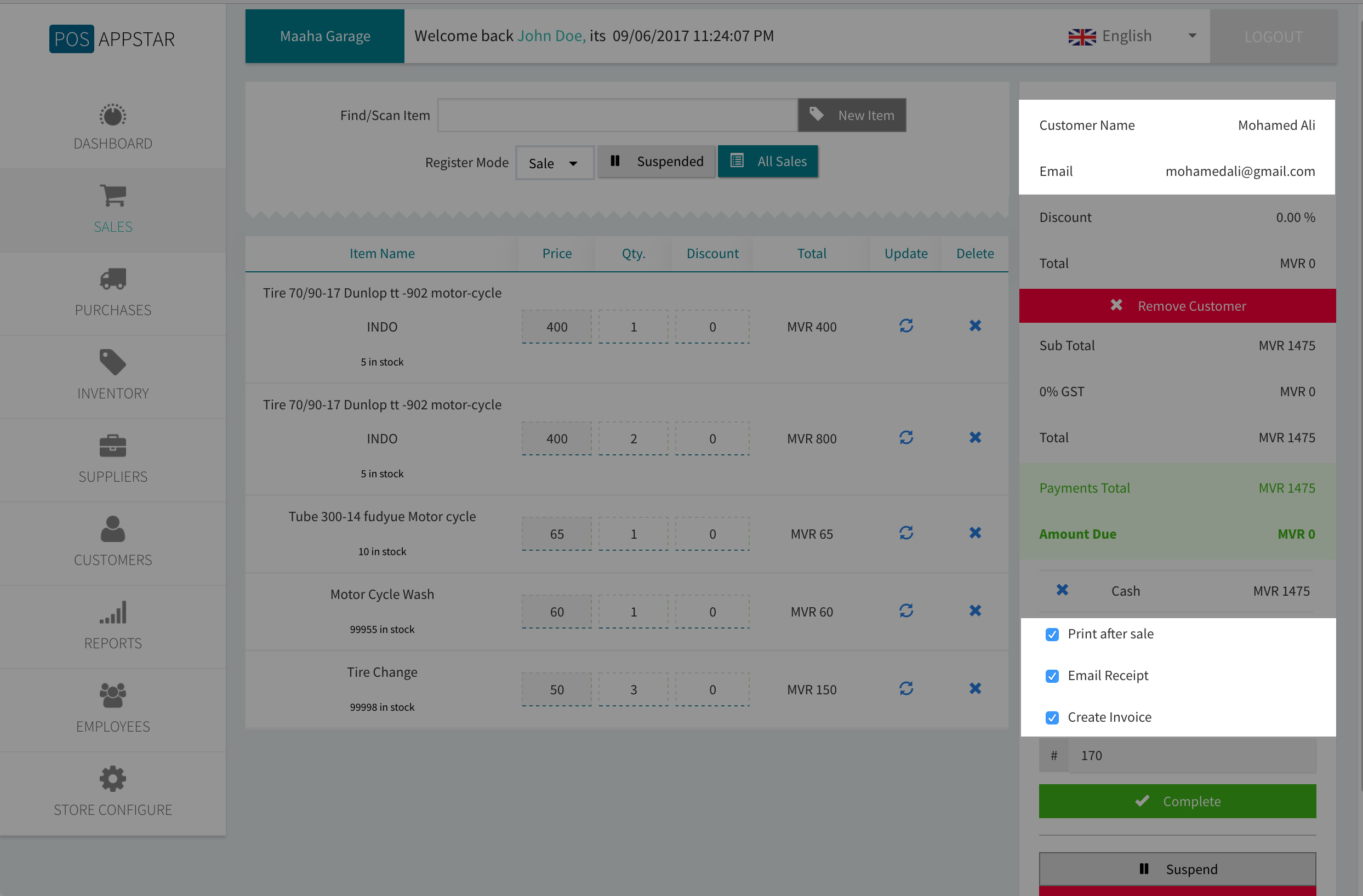
Task: Open Store Configure gear icon
Action: tap(112, 779)
